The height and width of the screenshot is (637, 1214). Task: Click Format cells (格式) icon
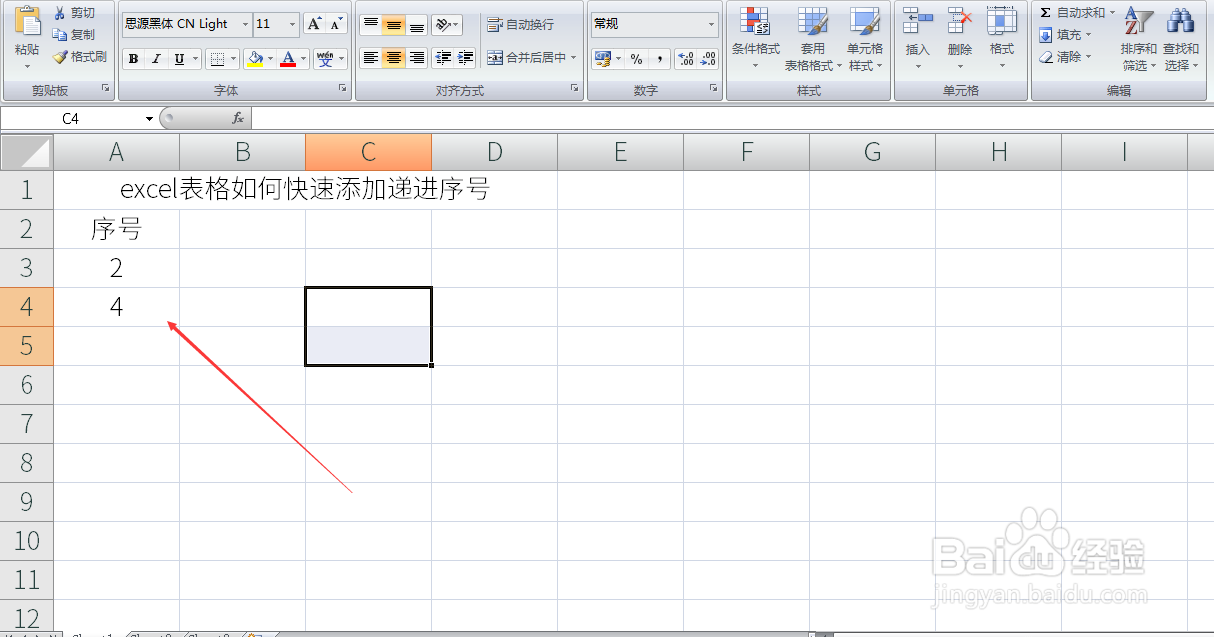(x=1001, y=21)
